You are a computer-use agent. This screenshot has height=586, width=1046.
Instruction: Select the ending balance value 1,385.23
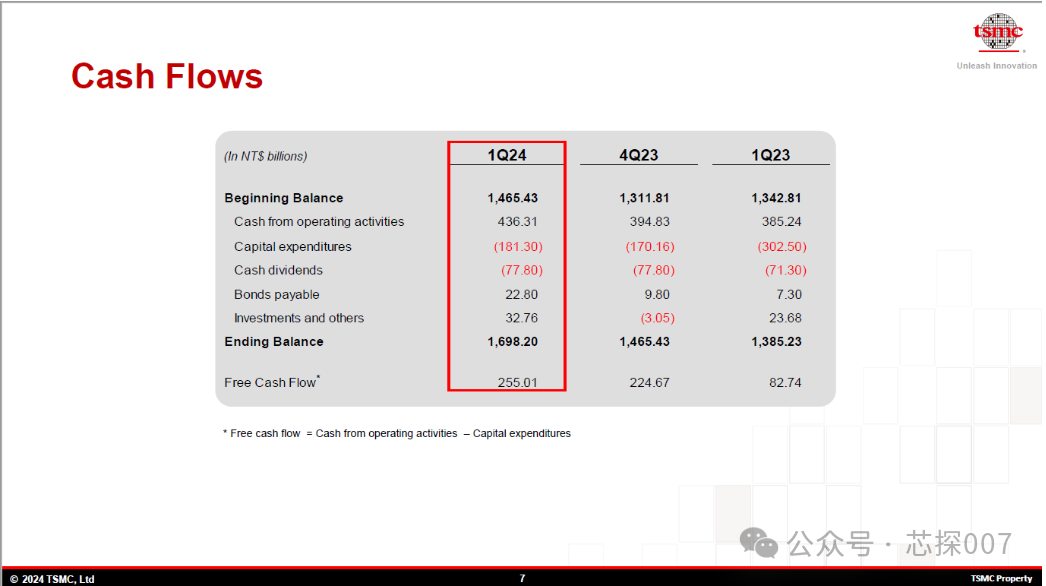[x=776, y=342]
